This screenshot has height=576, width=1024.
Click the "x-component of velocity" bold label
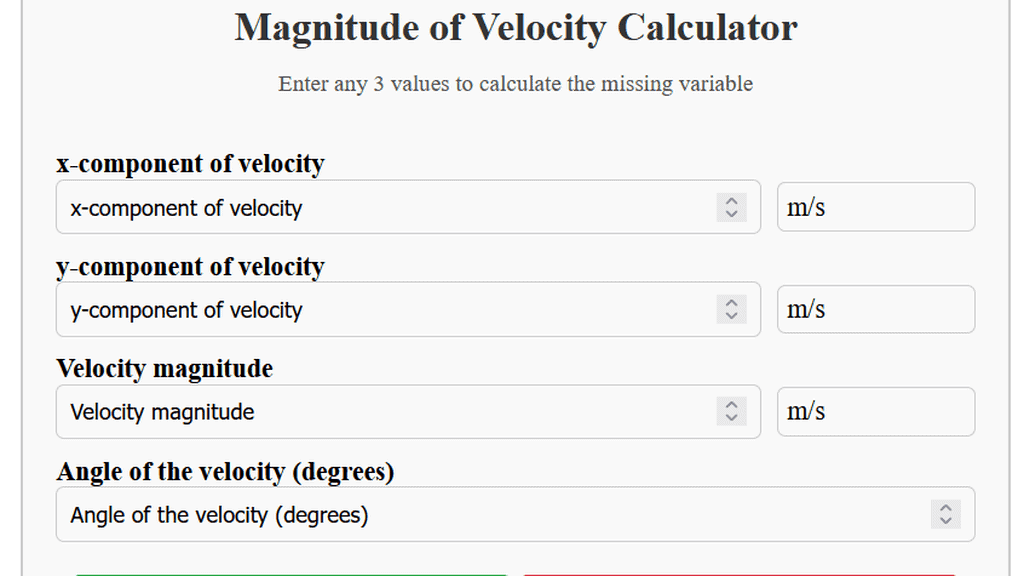190,164
